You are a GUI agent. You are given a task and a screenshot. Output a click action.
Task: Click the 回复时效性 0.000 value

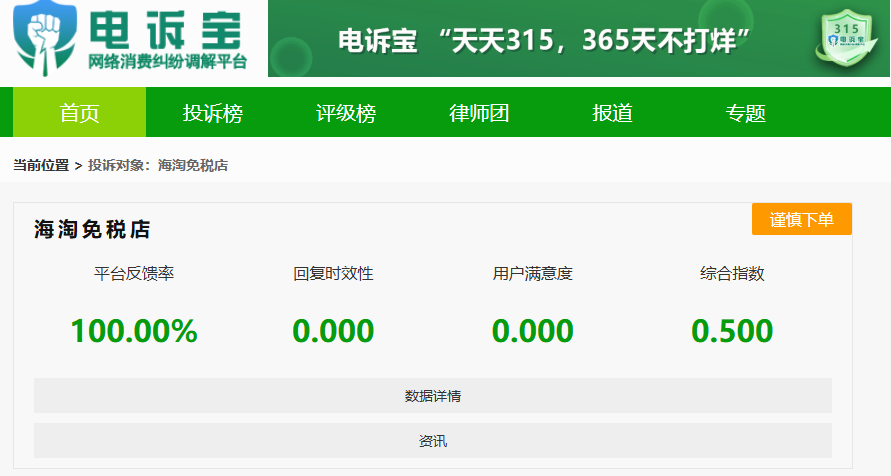coord(333,331)
